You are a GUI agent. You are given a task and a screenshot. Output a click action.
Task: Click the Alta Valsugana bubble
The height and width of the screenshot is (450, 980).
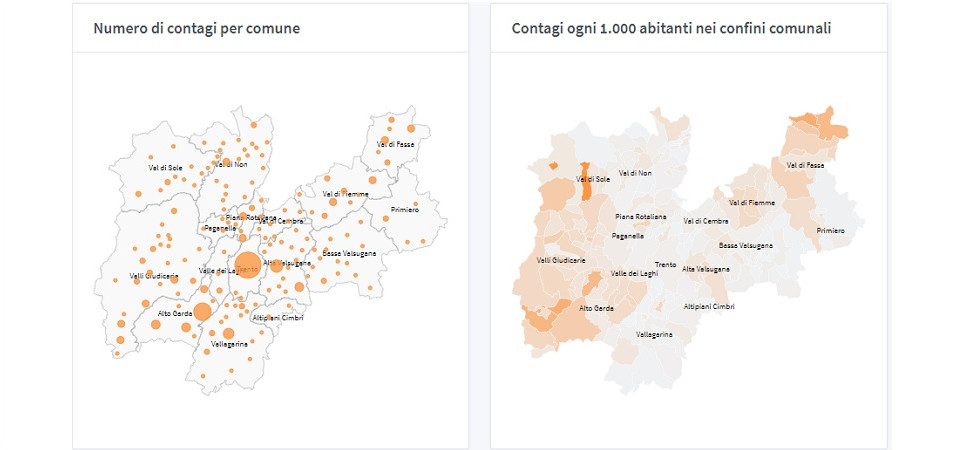pos(276,266)
